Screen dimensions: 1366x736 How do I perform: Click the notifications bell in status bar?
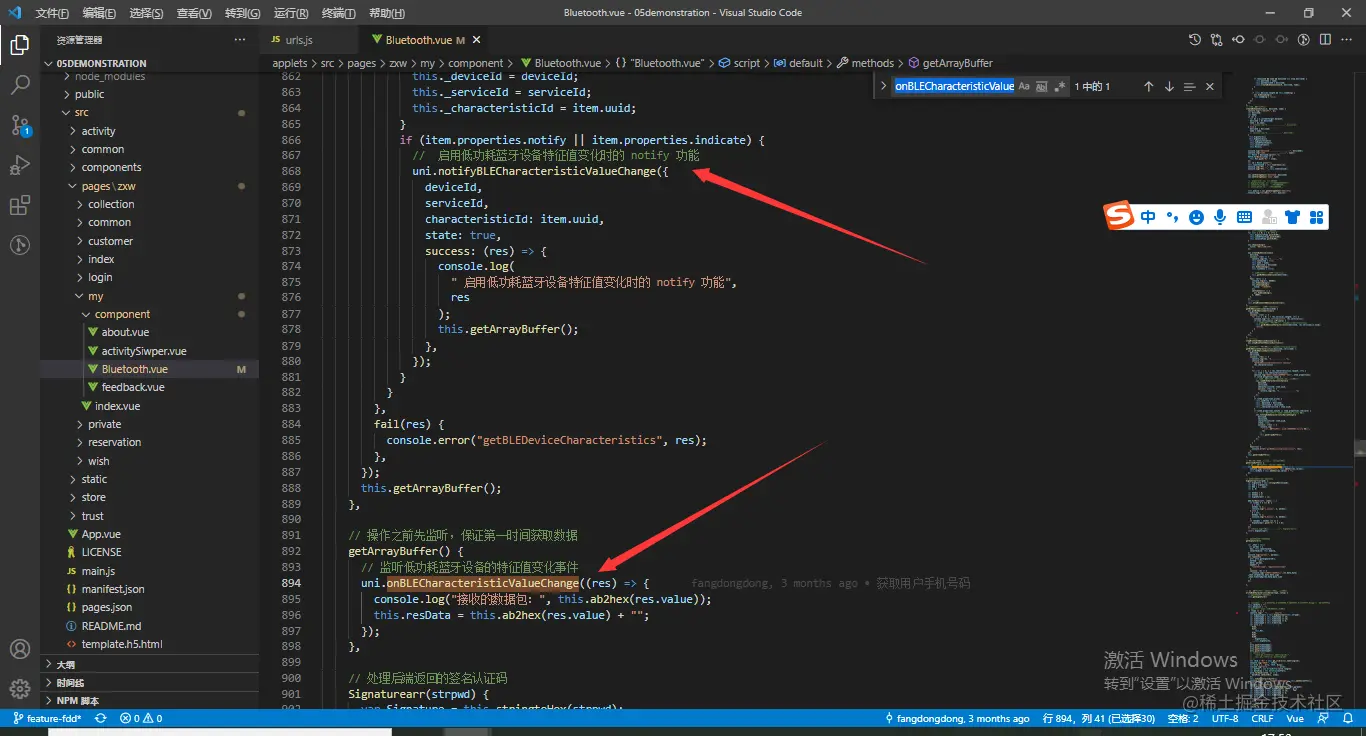tap(1347, 718)
